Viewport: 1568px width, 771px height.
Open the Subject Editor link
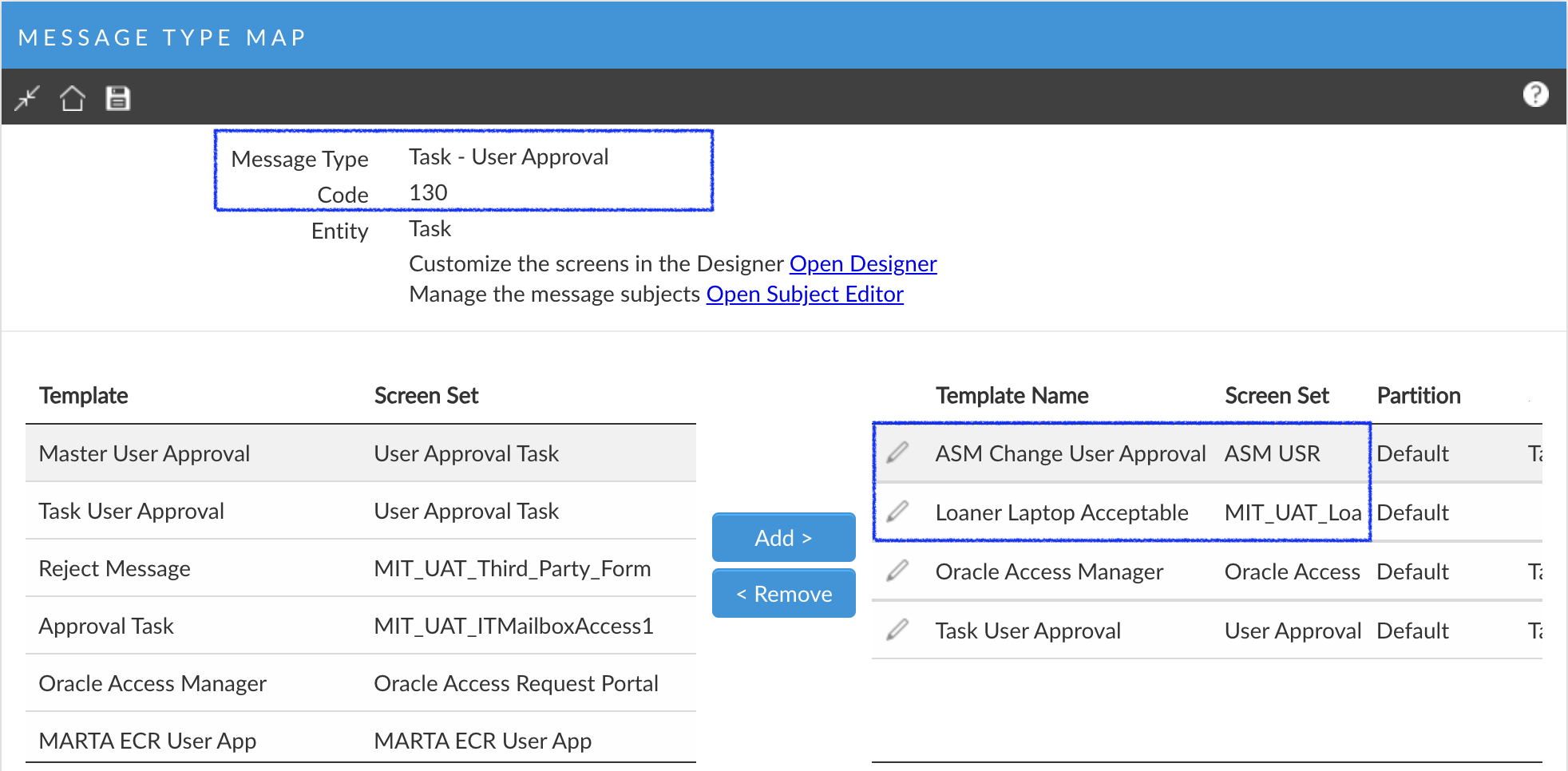click(804, 294)
